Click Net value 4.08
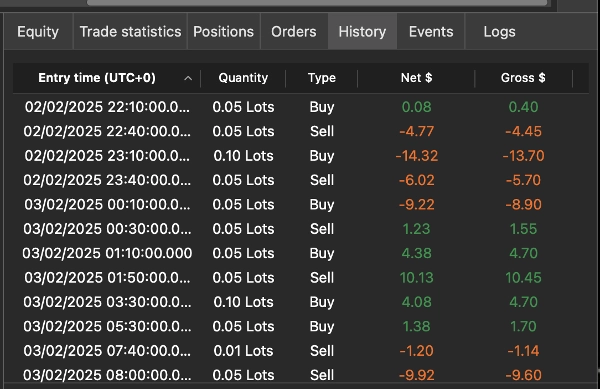The image size is (600, 389). tap(416, 302)
